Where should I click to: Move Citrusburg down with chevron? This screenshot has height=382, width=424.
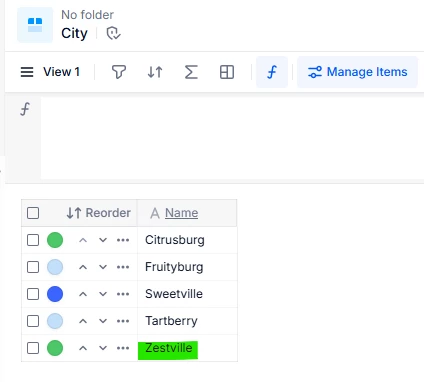pyautogui.click(x=103, y=240)
